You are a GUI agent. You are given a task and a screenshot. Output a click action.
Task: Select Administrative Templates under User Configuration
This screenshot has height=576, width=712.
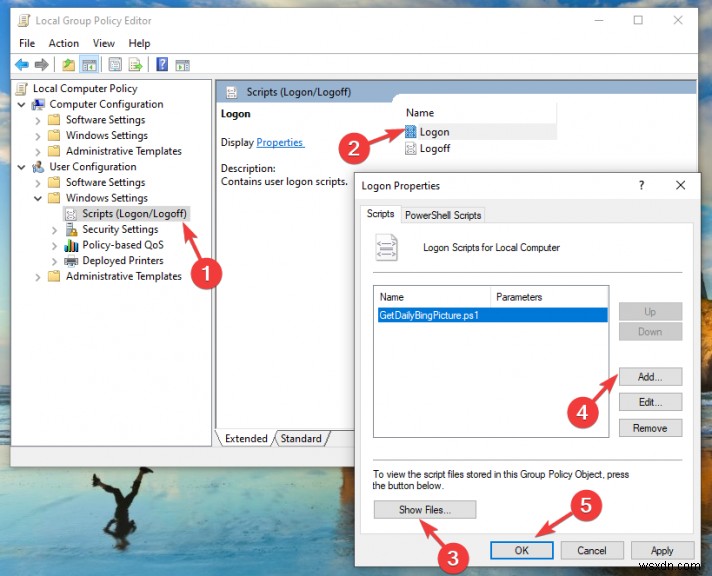tap(124, 276)
